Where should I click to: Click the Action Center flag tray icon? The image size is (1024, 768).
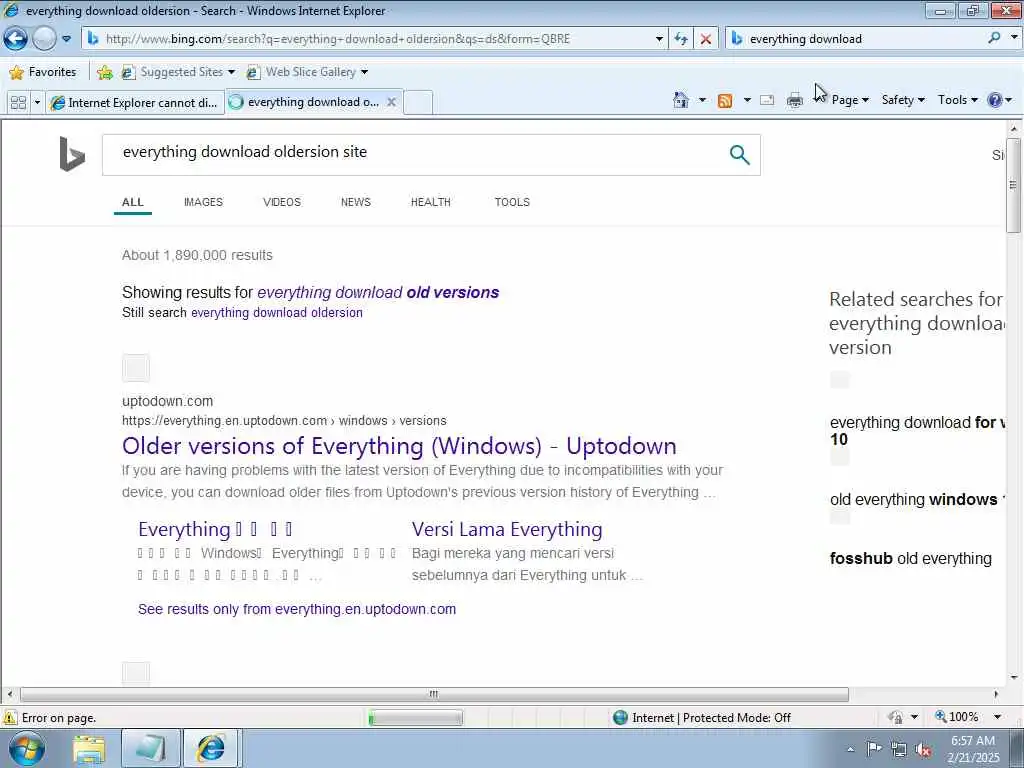[873, 749]
